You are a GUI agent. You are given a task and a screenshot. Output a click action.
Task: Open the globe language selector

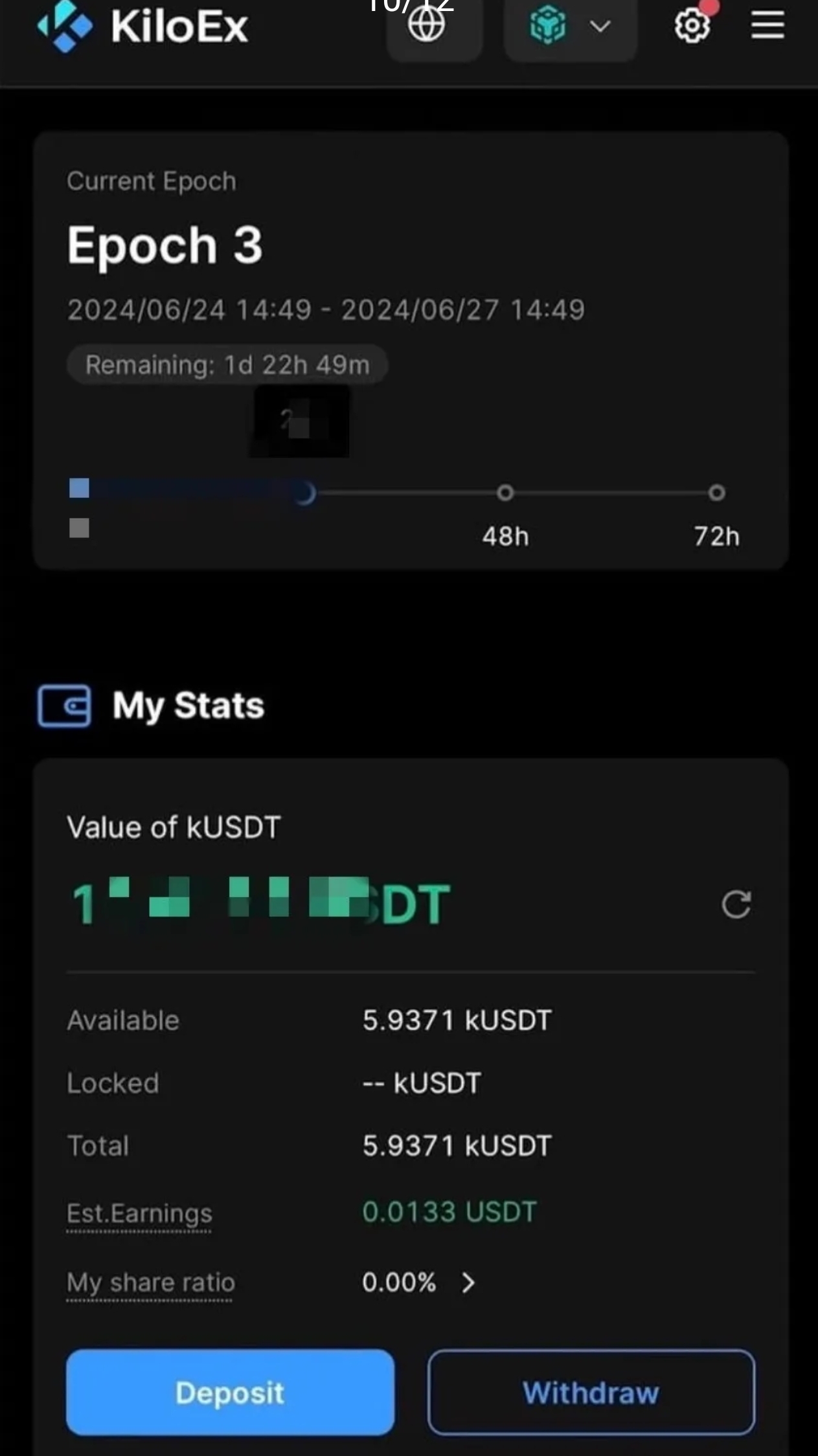pyautogui.click(x=427, y=25)
